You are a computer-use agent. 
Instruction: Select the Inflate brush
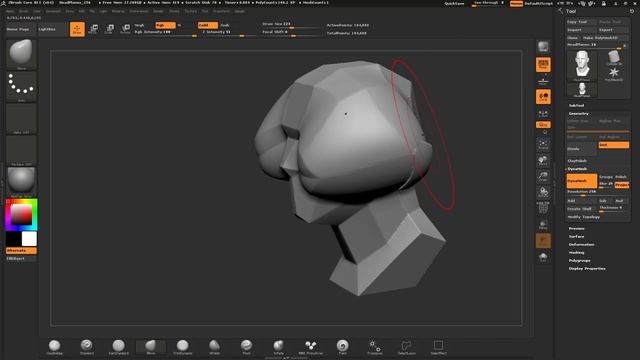pyautogui.click(x=278, y=347)
